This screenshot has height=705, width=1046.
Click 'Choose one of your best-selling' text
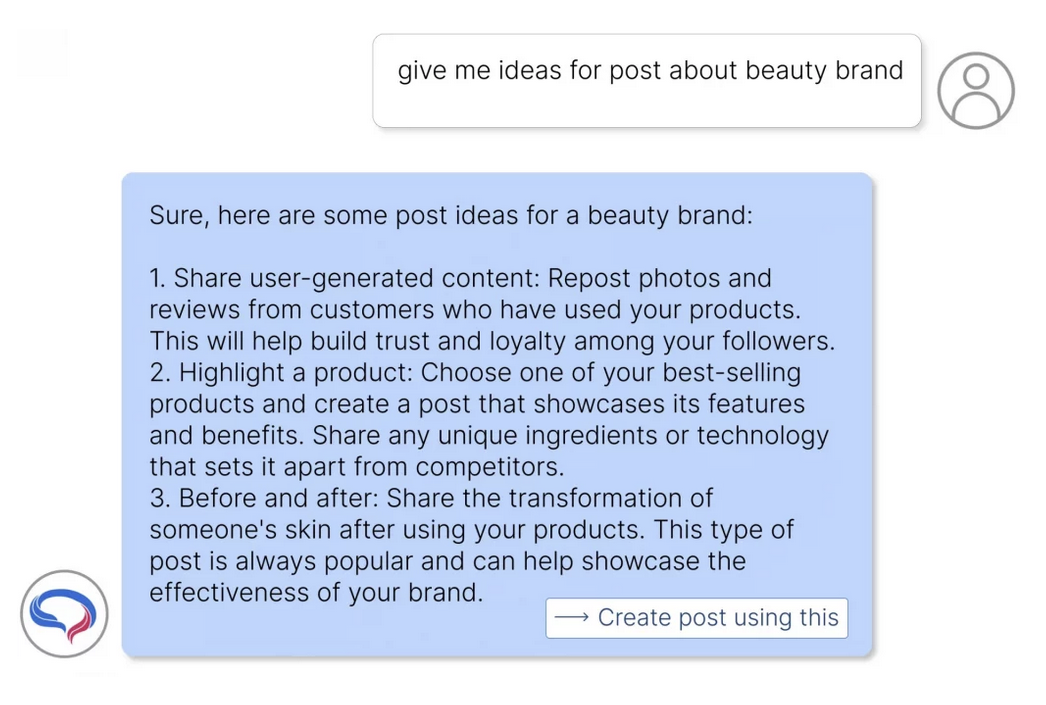610,373
